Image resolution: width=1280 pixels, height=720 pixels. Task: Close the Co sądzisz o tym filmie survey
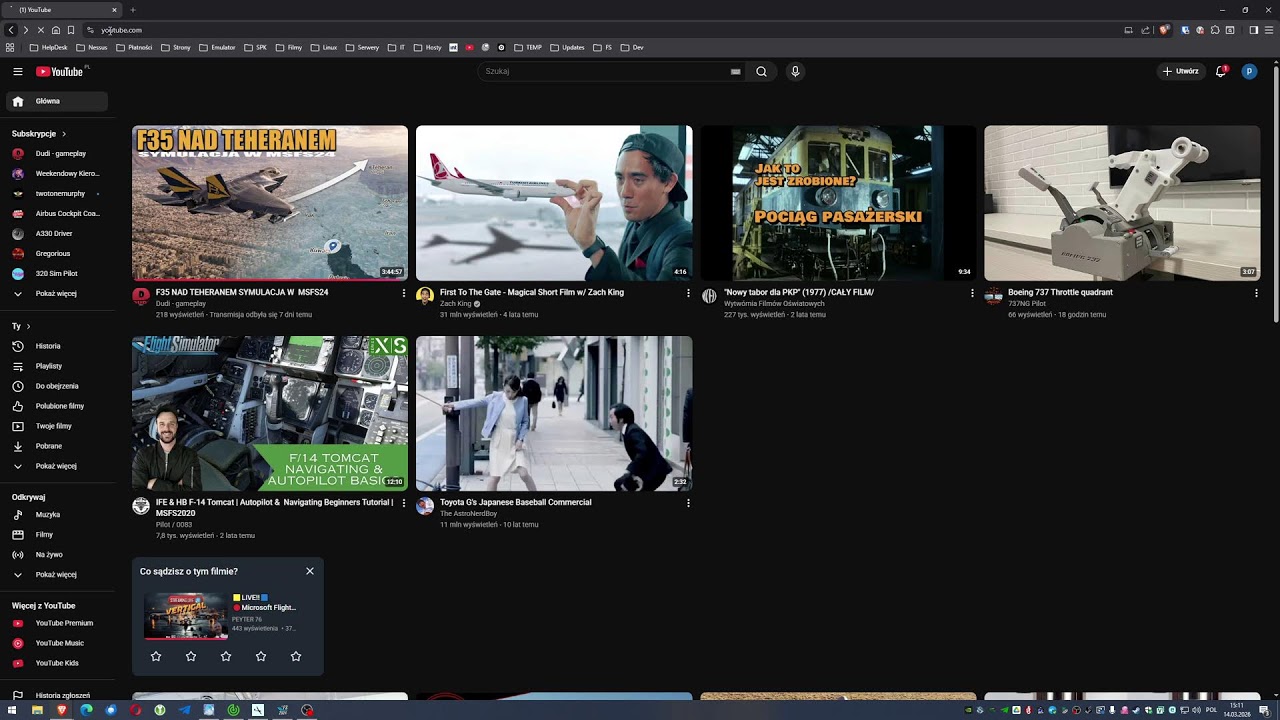tap(310, 571)
